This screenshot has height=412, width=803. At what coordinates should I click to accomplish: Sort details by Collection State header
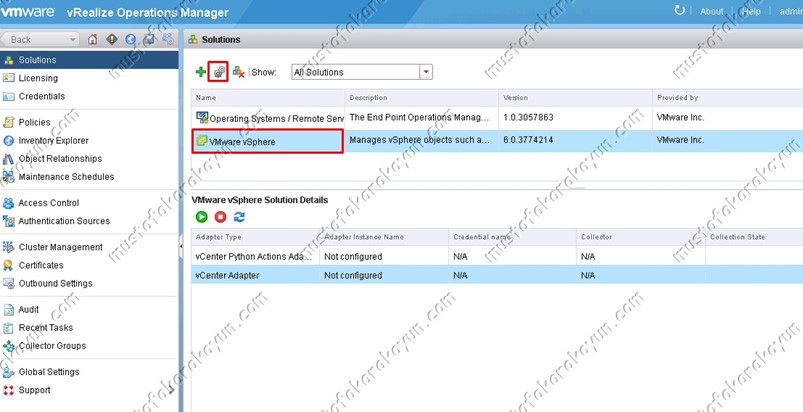(754, 237)
